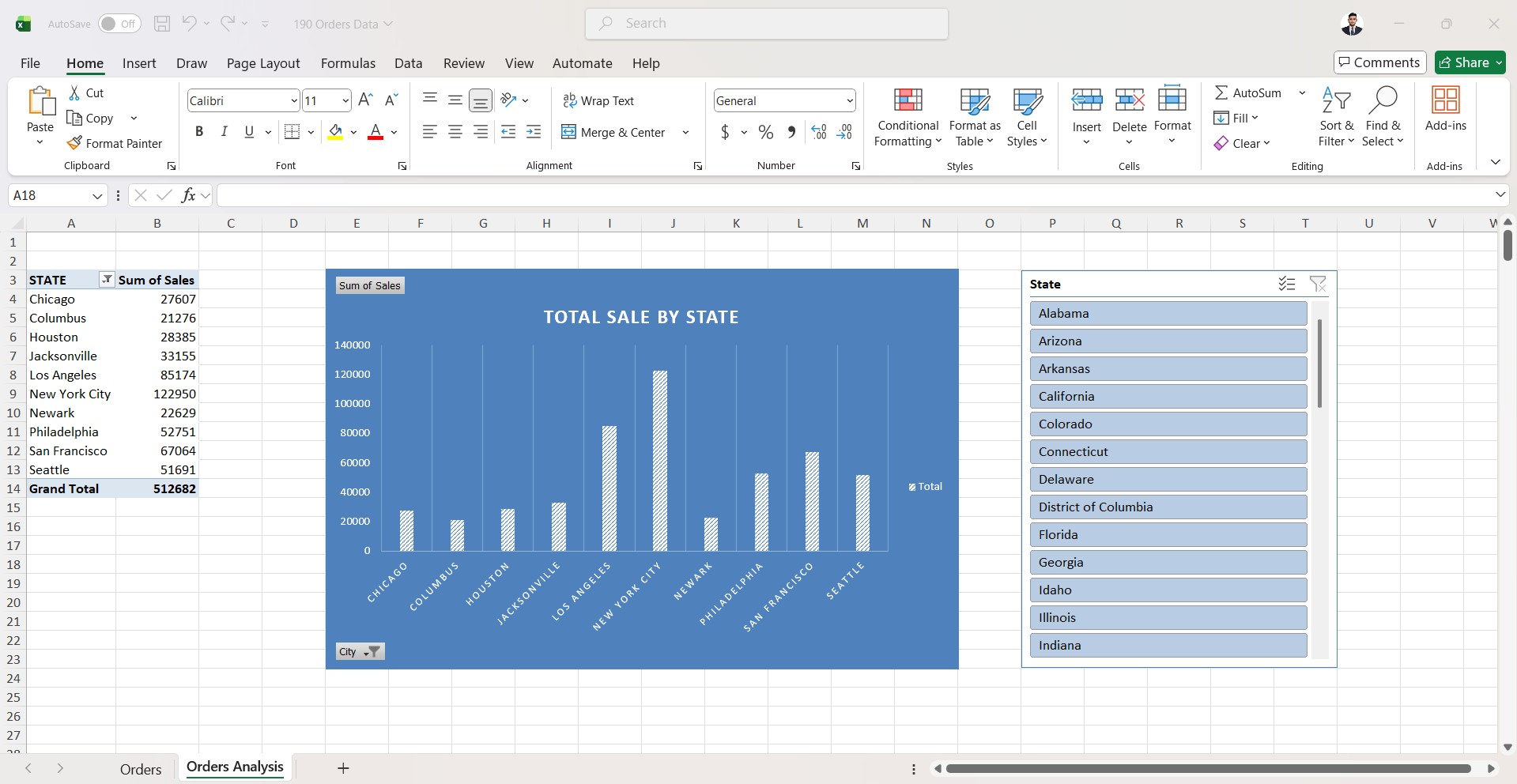
Task: Click the Format Painter icon
Action: tap(74, 143)
